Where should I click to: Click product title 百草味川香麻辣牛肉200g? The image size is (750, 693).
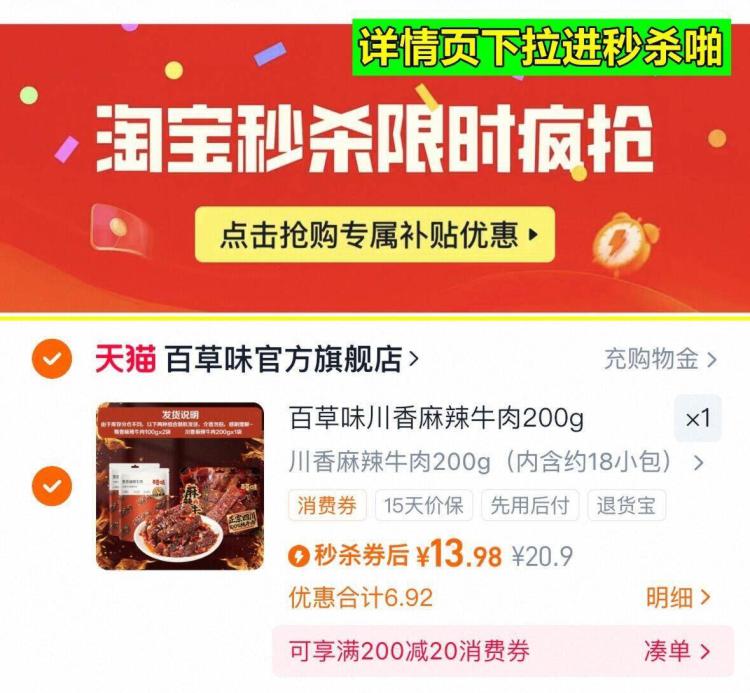(x=436, y=418)
